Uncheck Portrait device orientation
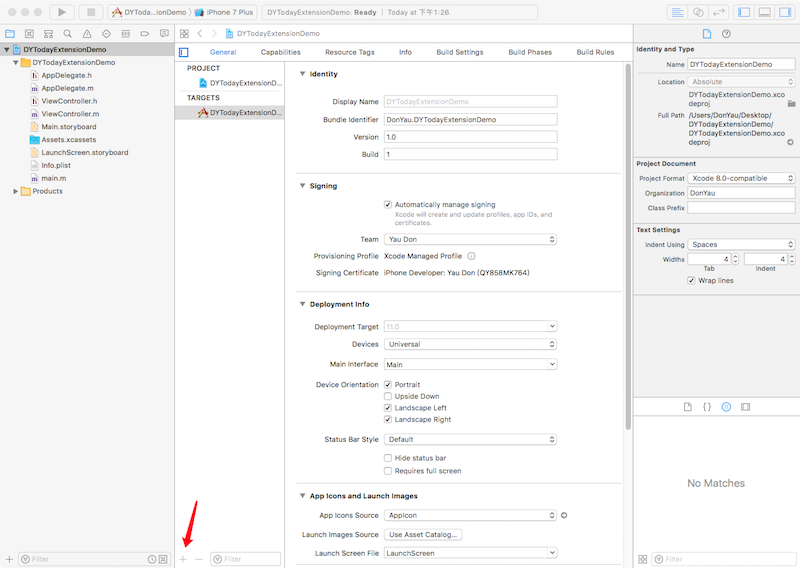This screenshot has height=568, width=800. (x=388, y=385)
